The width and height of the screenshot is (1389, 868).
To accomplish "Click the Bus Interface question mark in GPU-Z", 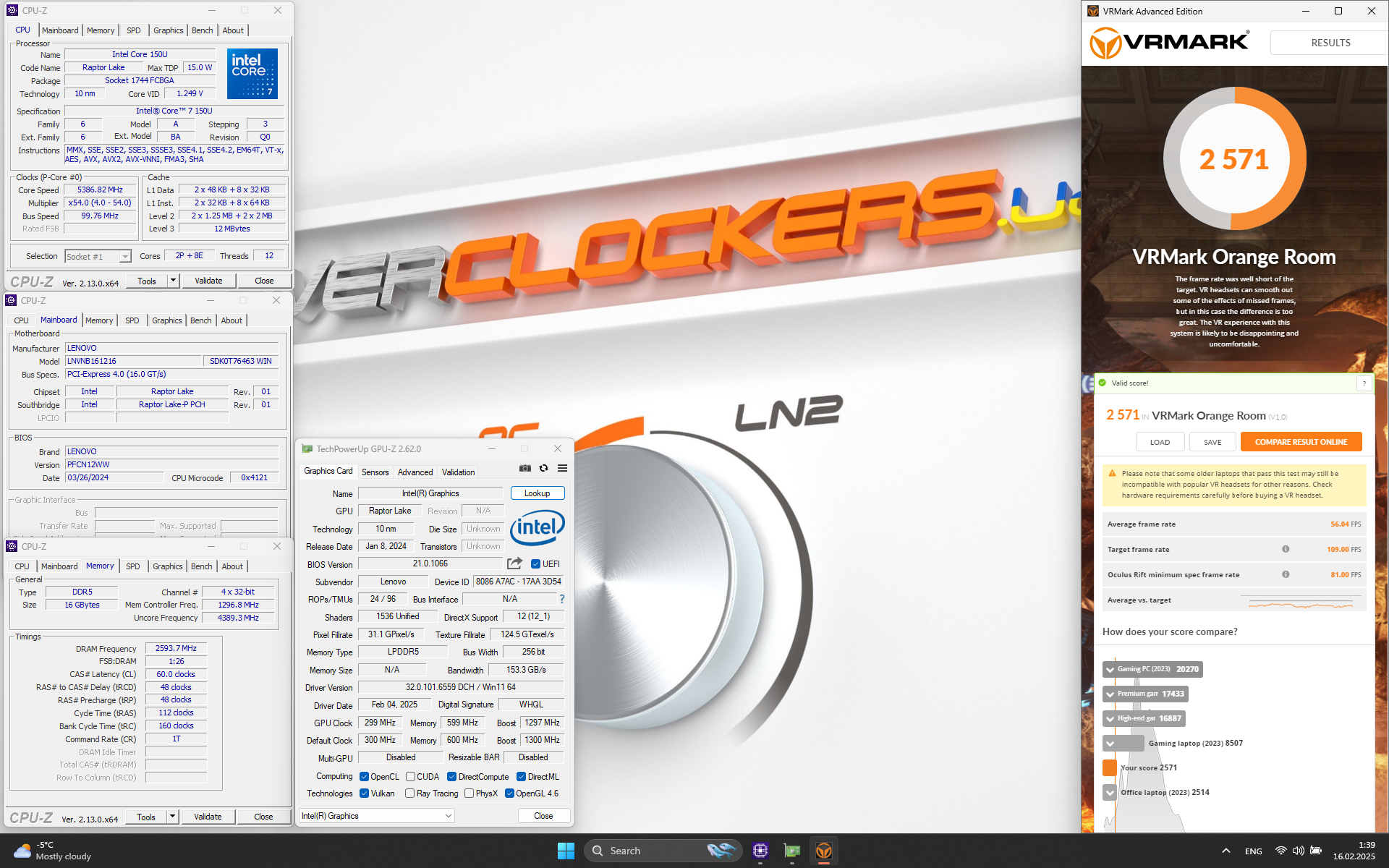I will 561,599.
